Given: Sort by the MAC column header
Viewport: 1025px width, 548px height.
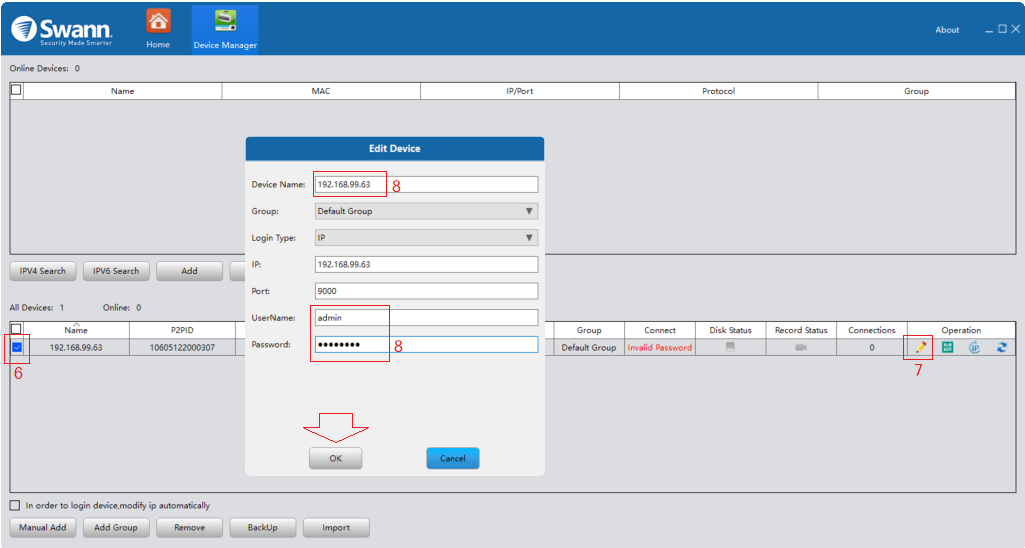Looking at the screenshot, I should [321, 91].
